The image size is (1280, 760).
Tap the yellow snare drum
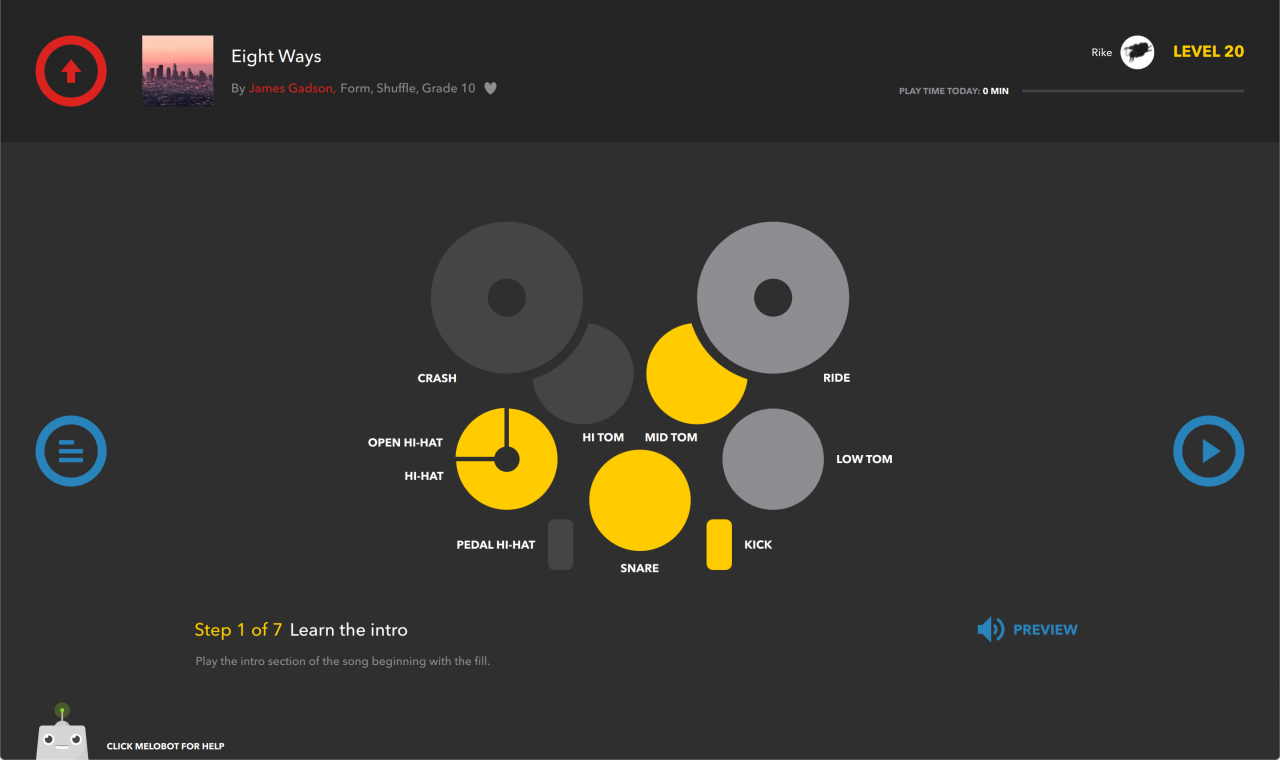640,500
